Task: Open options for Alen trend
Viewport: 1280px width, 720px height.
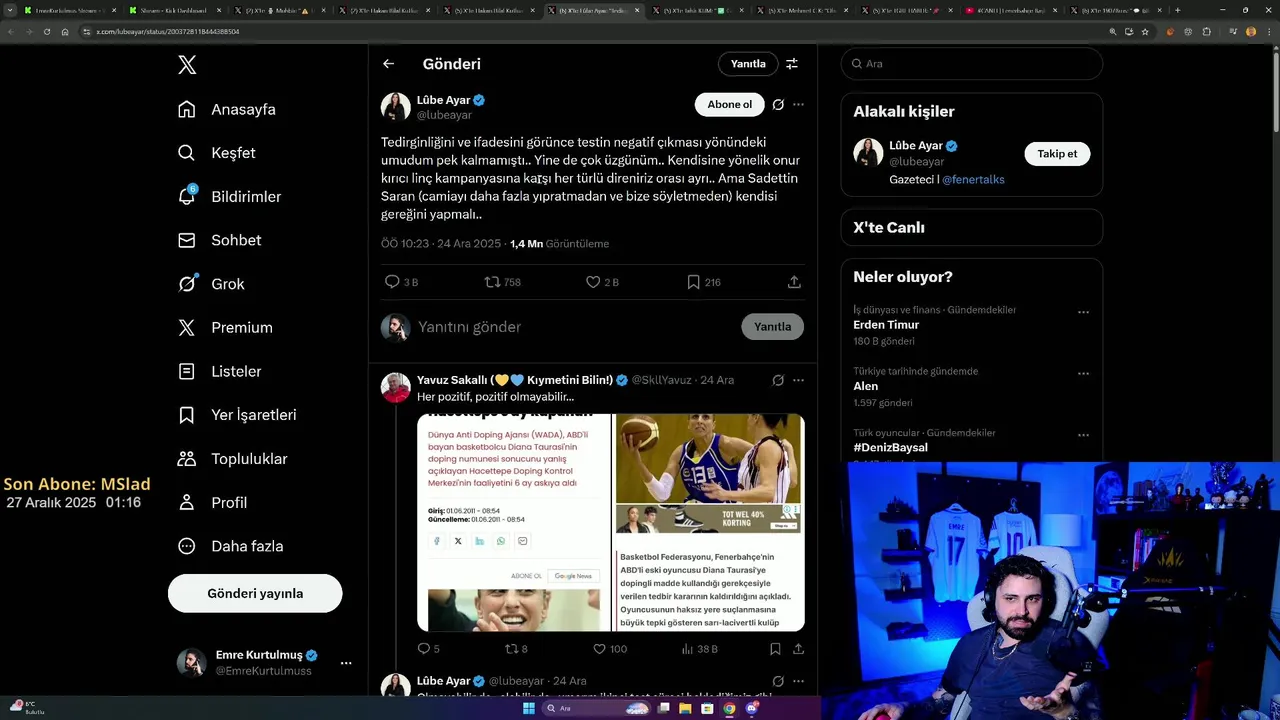Action: click(x=1083, y=374)
